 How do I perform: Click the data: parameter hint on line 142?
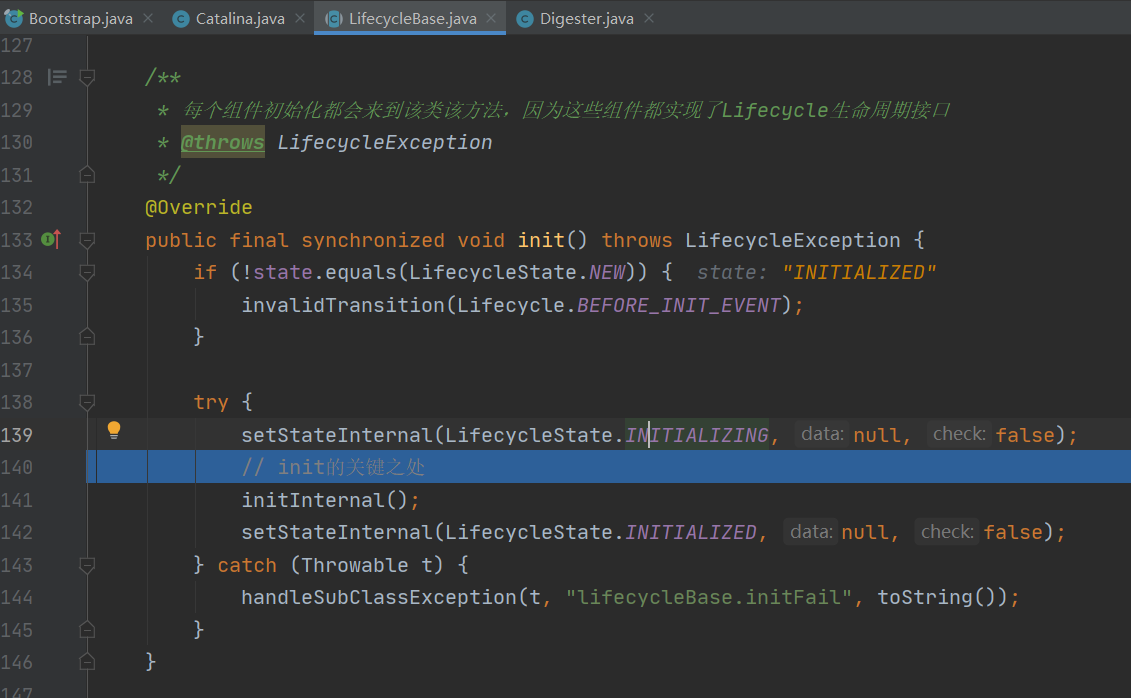tap(811, 531)
